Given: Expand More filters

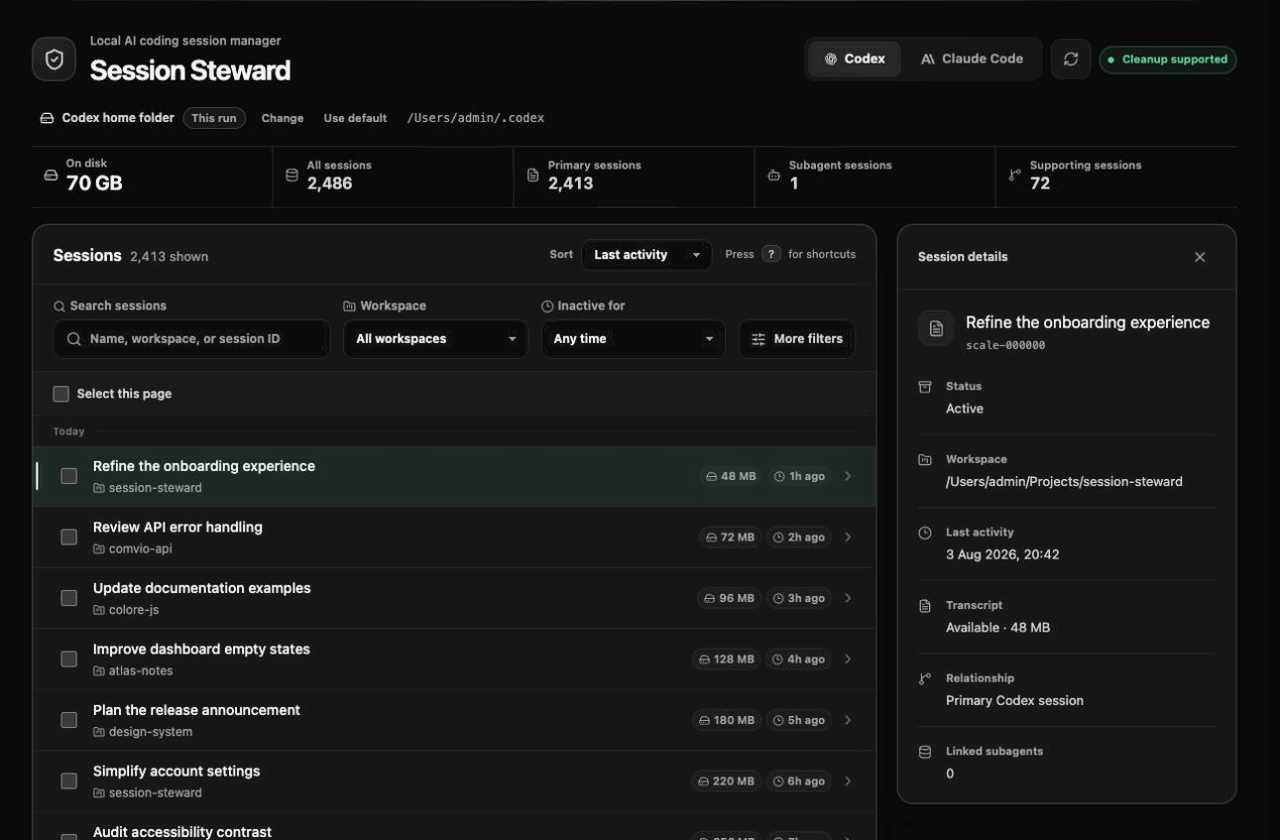Looking at the screenshot, I should tap(797, 339).
